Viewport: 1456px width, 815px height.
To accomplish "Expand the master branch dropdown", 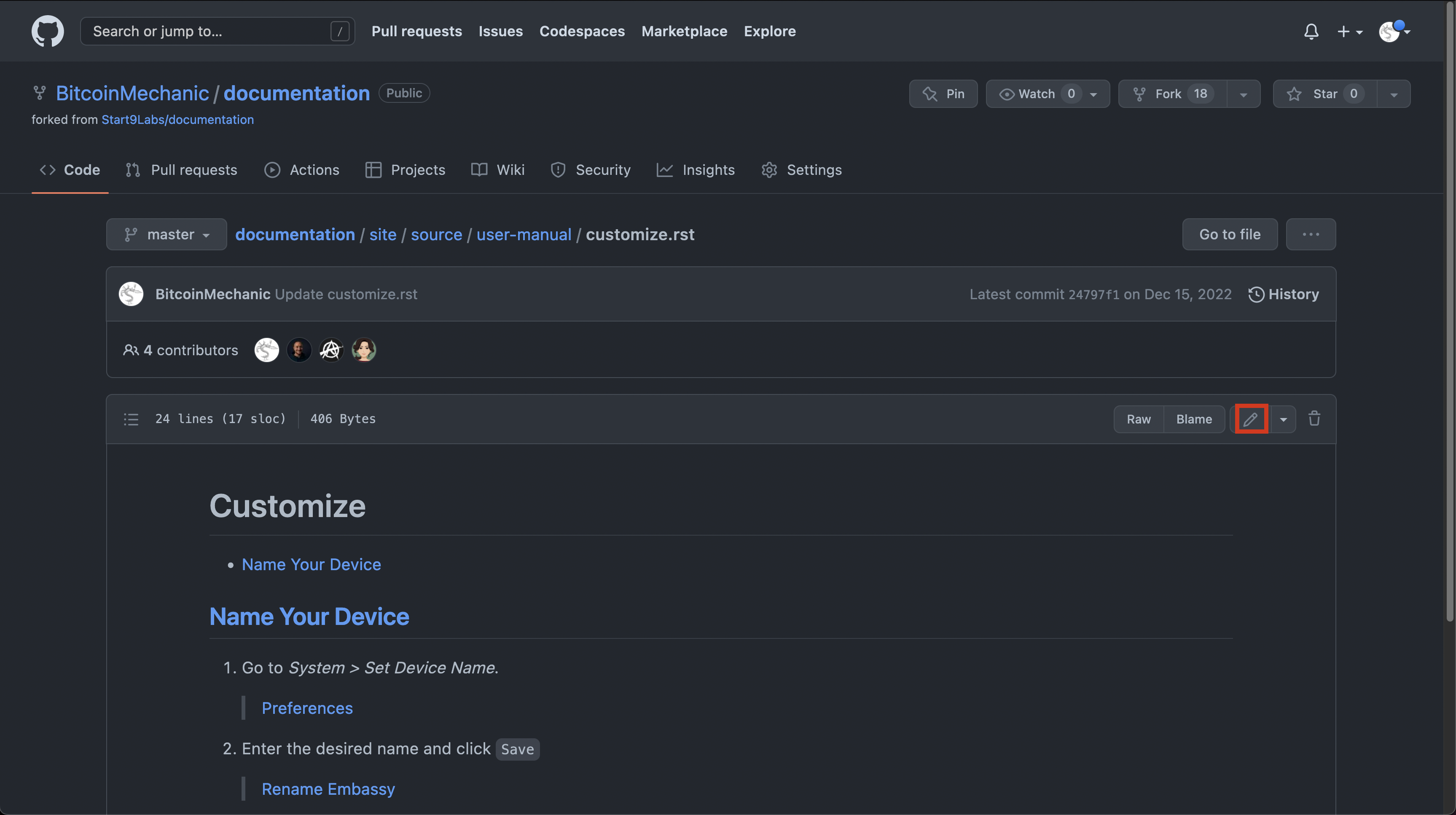I will [167, 235].
